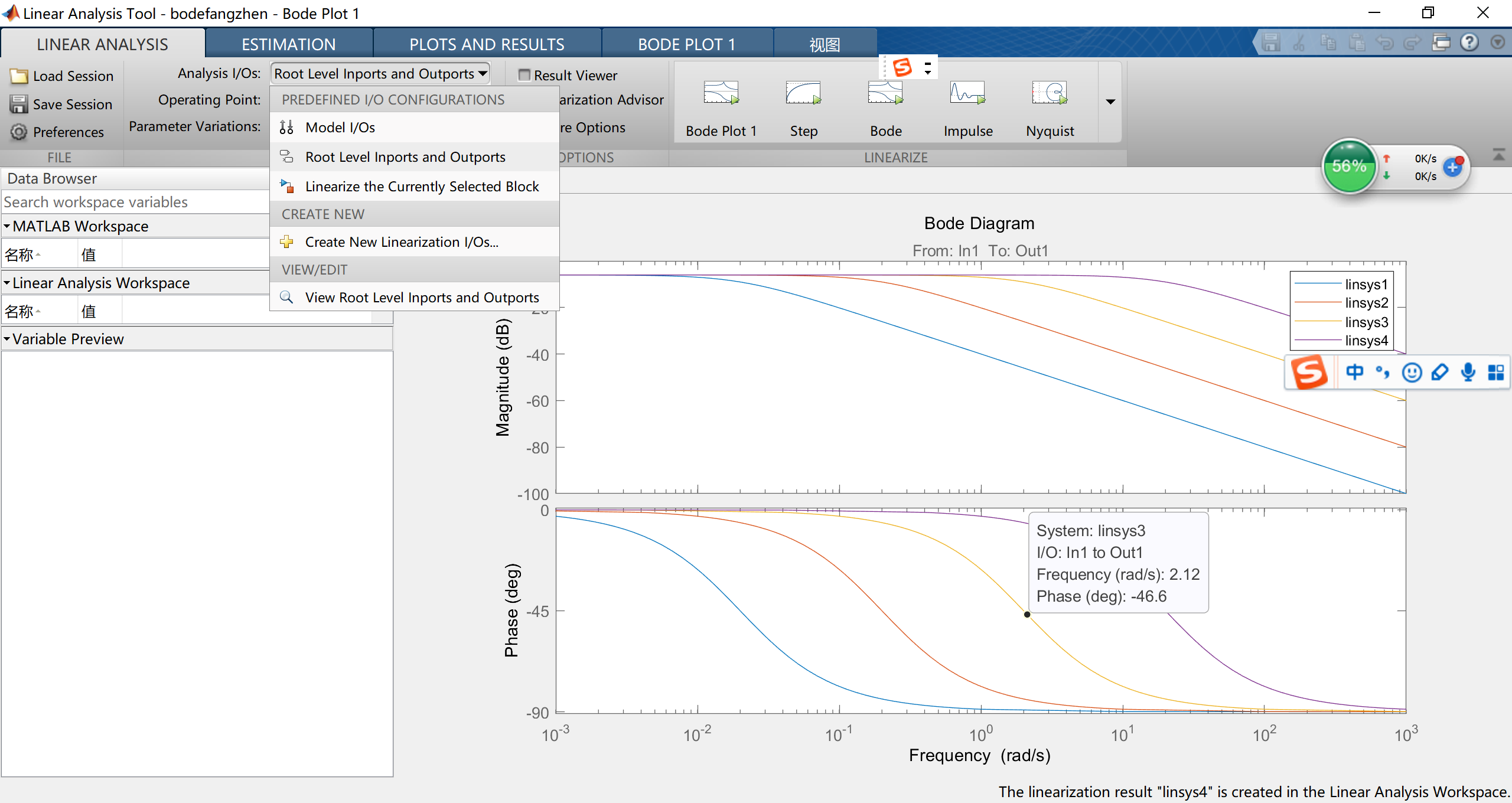This screenshot has width=1512, height=803.
Task: Expand the linearize plot gallery arrow
Action: coord(1110,102)
